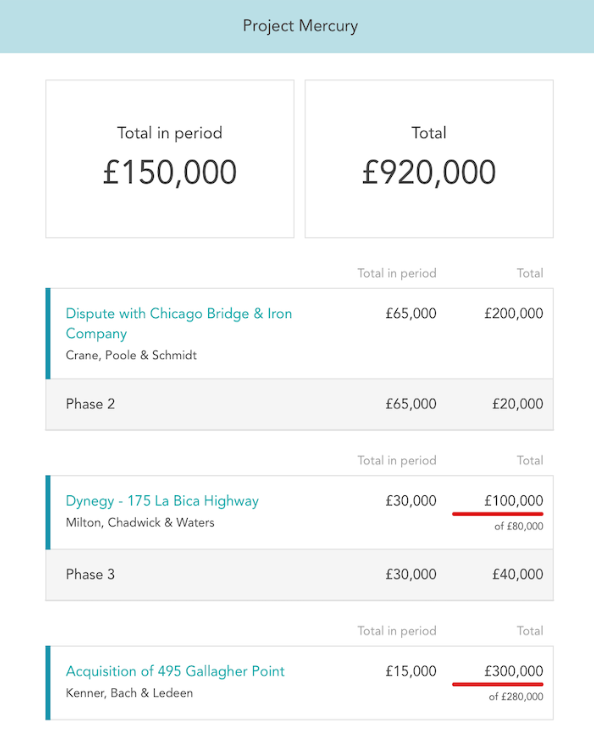Click the Kenner, Bach & Ledeen firm name
The width and height of the screenshot is (594, 734).
pyautogui.click(x=129, y=693)
